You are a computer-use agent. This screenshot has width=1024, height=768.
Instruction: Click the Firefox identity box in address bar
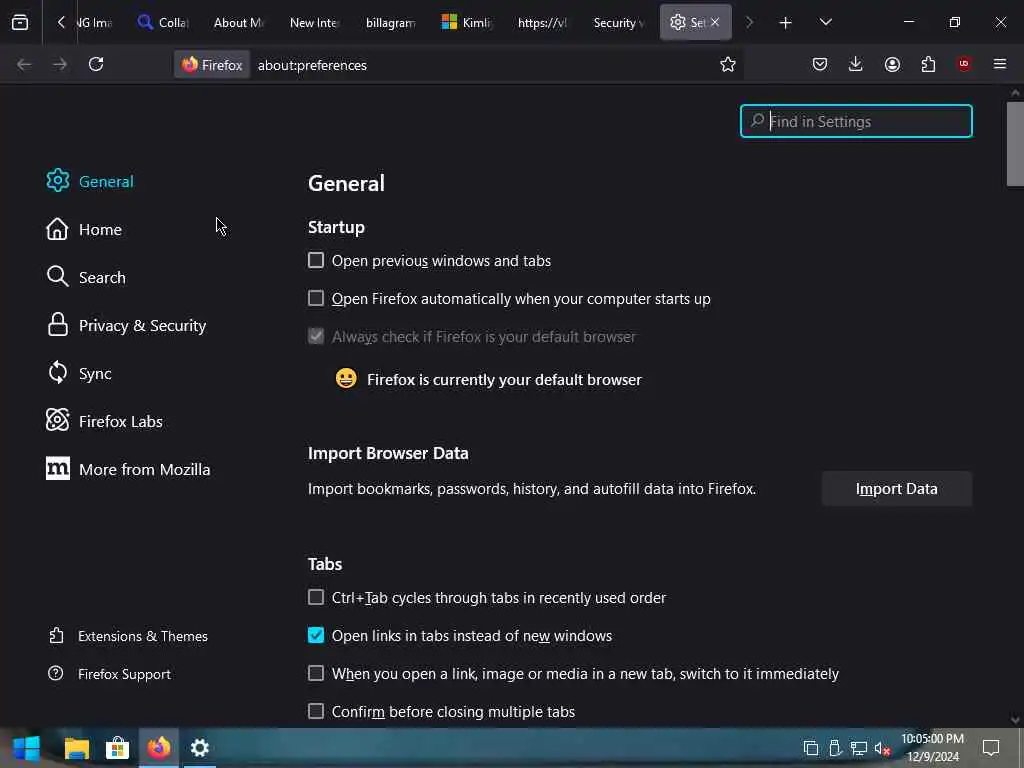tap(212, 65)
